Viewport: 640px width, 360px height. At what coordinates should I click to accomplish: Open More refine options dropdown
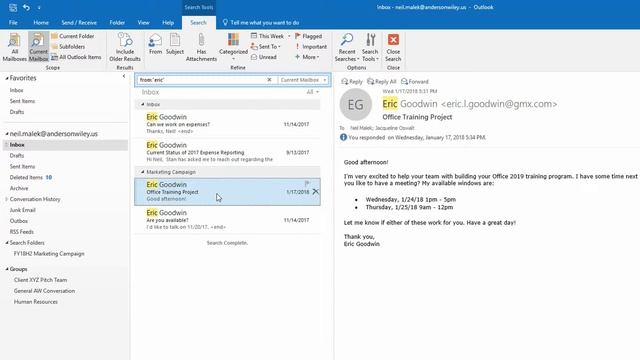point(307,57)
